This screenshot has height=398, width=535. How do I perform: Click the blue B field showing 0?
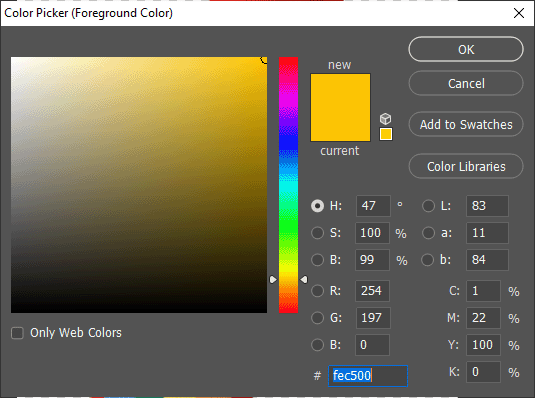coord(373,345)
